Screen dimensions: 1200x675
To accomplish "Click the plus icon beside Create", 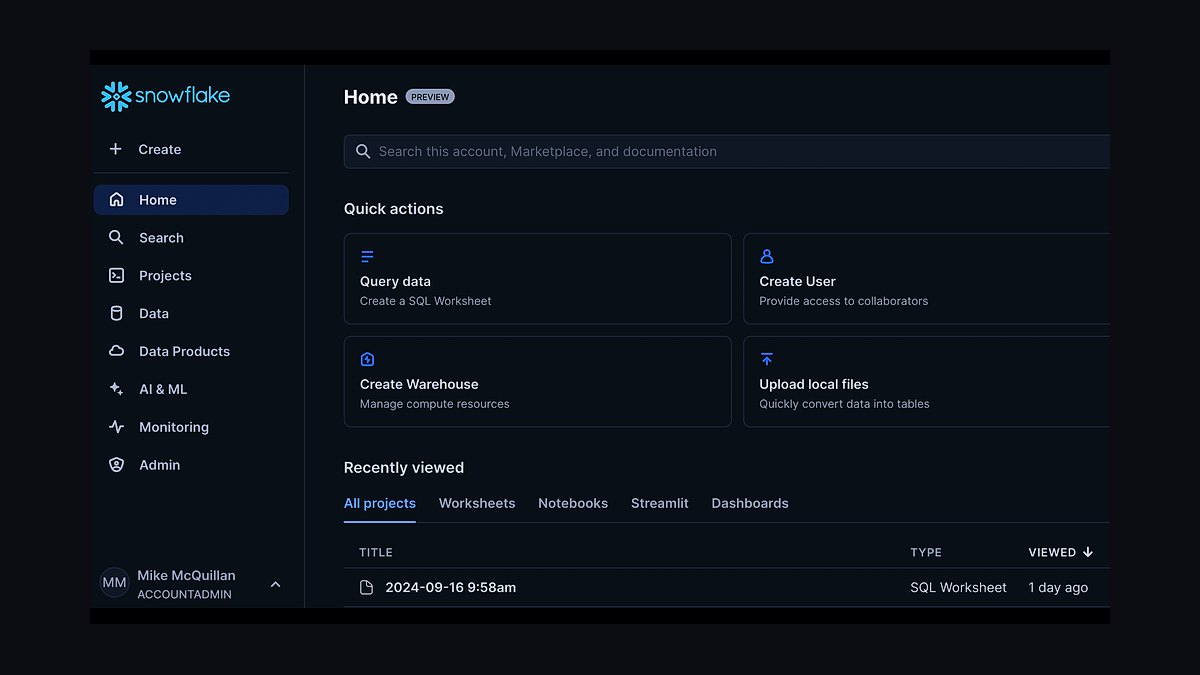I will [x=116, y=149].
